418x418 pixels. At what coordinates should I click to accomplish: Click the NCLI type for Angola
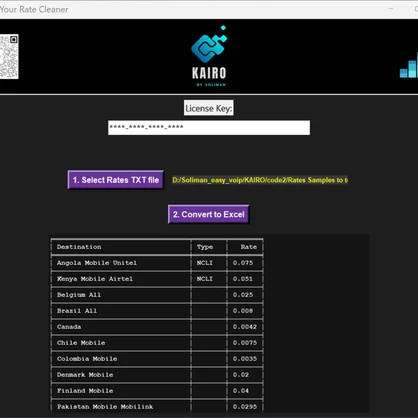(205, 263)
